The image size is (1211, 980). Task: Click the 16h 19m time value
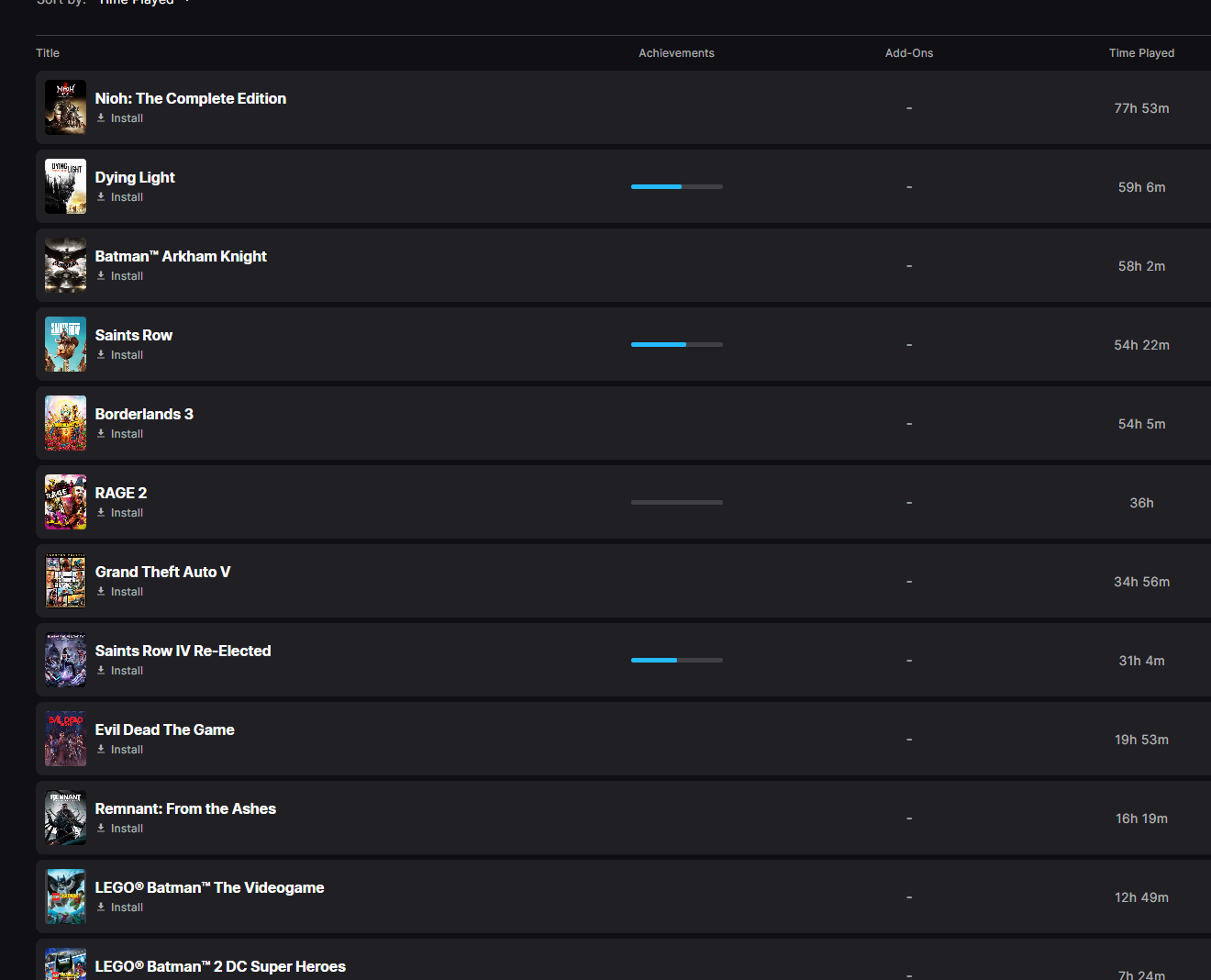[x=1142, y=819]
